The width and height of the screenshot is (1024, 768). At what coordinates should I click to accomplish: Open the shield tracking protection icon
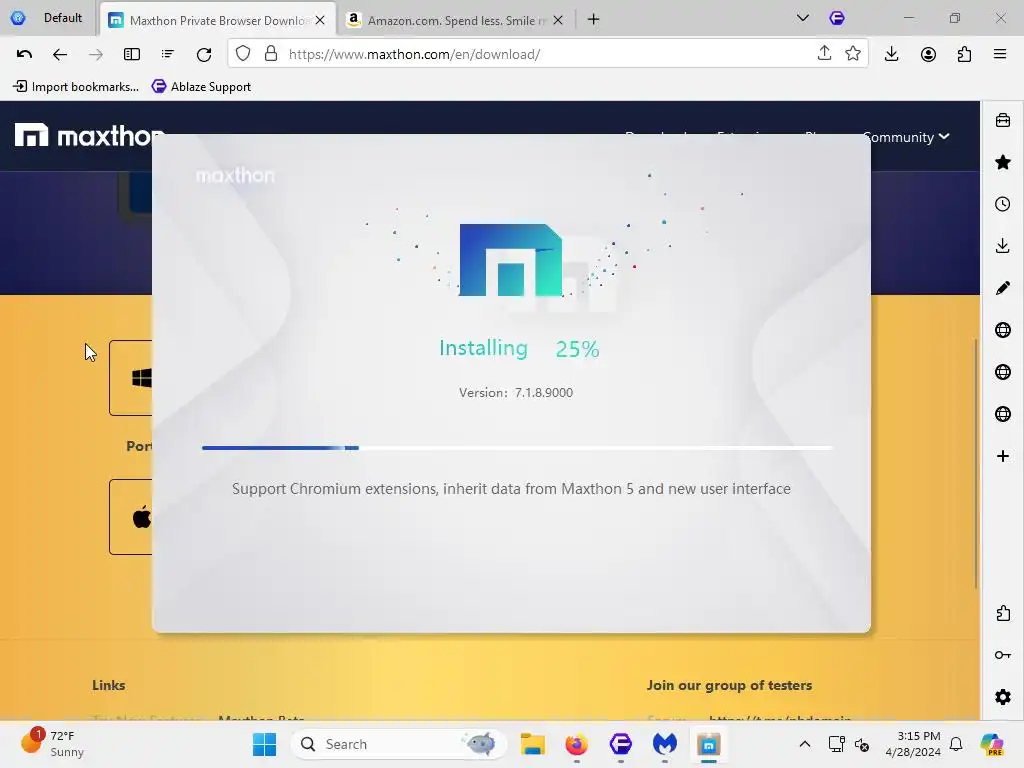point(243,54)
